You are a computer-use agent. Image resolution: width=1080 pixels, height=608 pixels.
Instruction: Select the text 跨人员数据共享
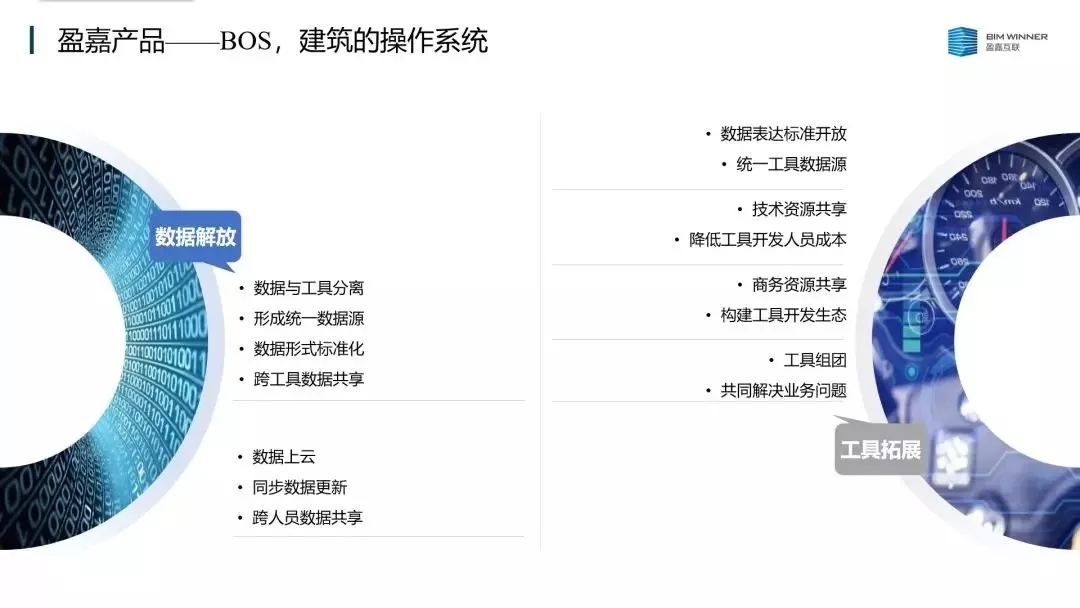(x=308, y=518)
